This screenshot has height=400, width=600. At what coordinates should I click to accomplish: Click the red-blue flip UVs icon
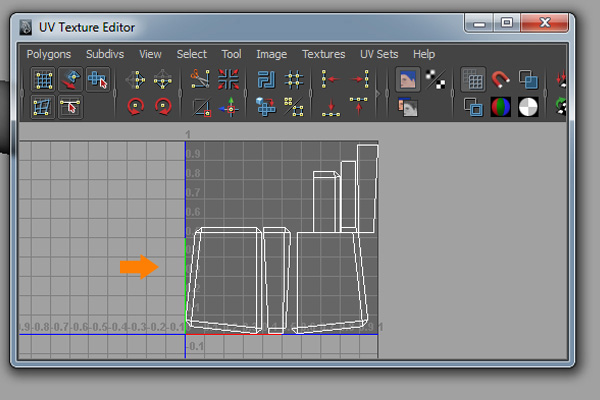click(229, 79)
